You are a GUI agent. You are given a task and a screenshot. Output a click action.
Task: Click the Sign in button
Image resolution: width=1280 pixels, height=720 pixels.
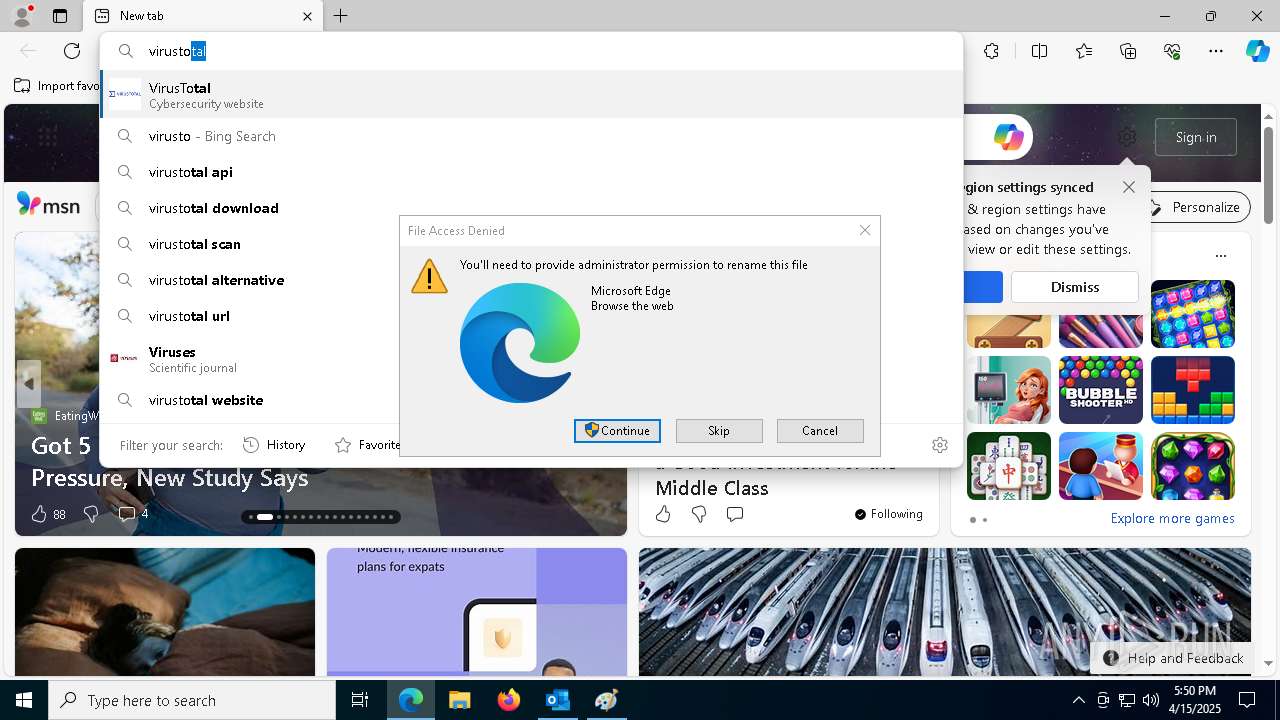(x=1196, y=137)
